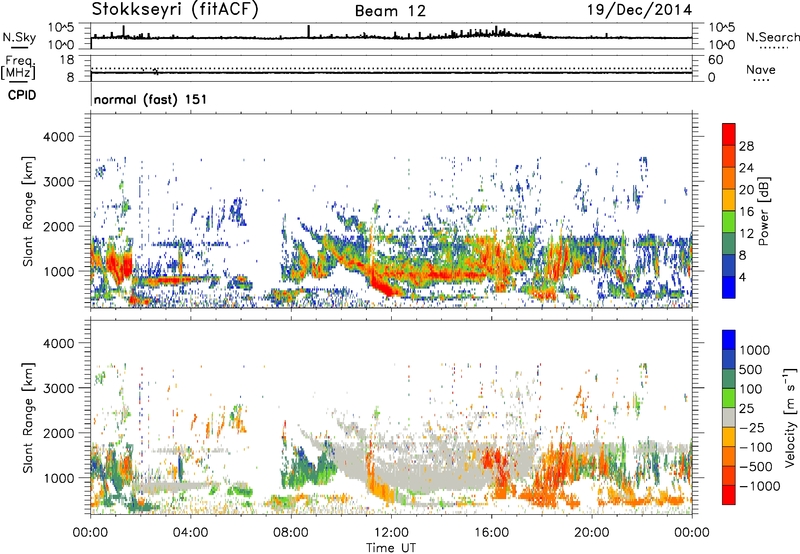Click the "Freq. [MHz]" axis label

coord(18,68)
